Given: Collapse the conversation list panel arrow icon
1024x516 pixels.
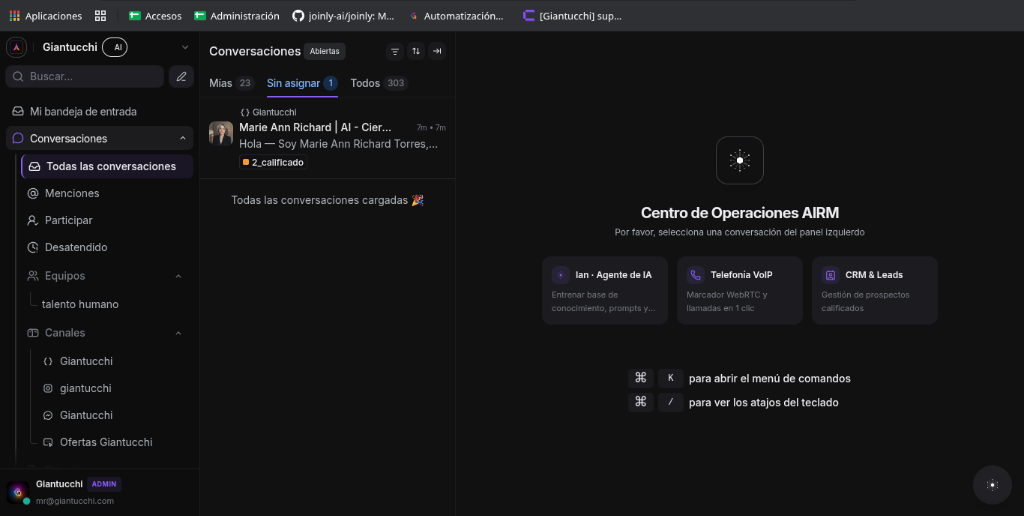Looking at the screenshot, I should (x=437, y=51).
